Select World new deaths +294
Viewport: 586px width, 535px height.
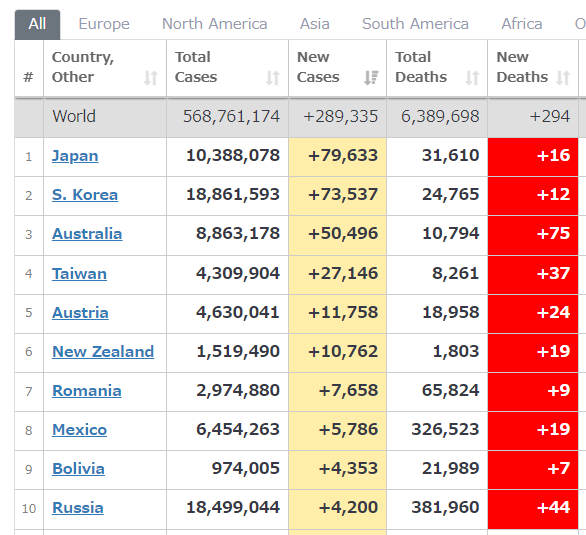click(550, 116)
